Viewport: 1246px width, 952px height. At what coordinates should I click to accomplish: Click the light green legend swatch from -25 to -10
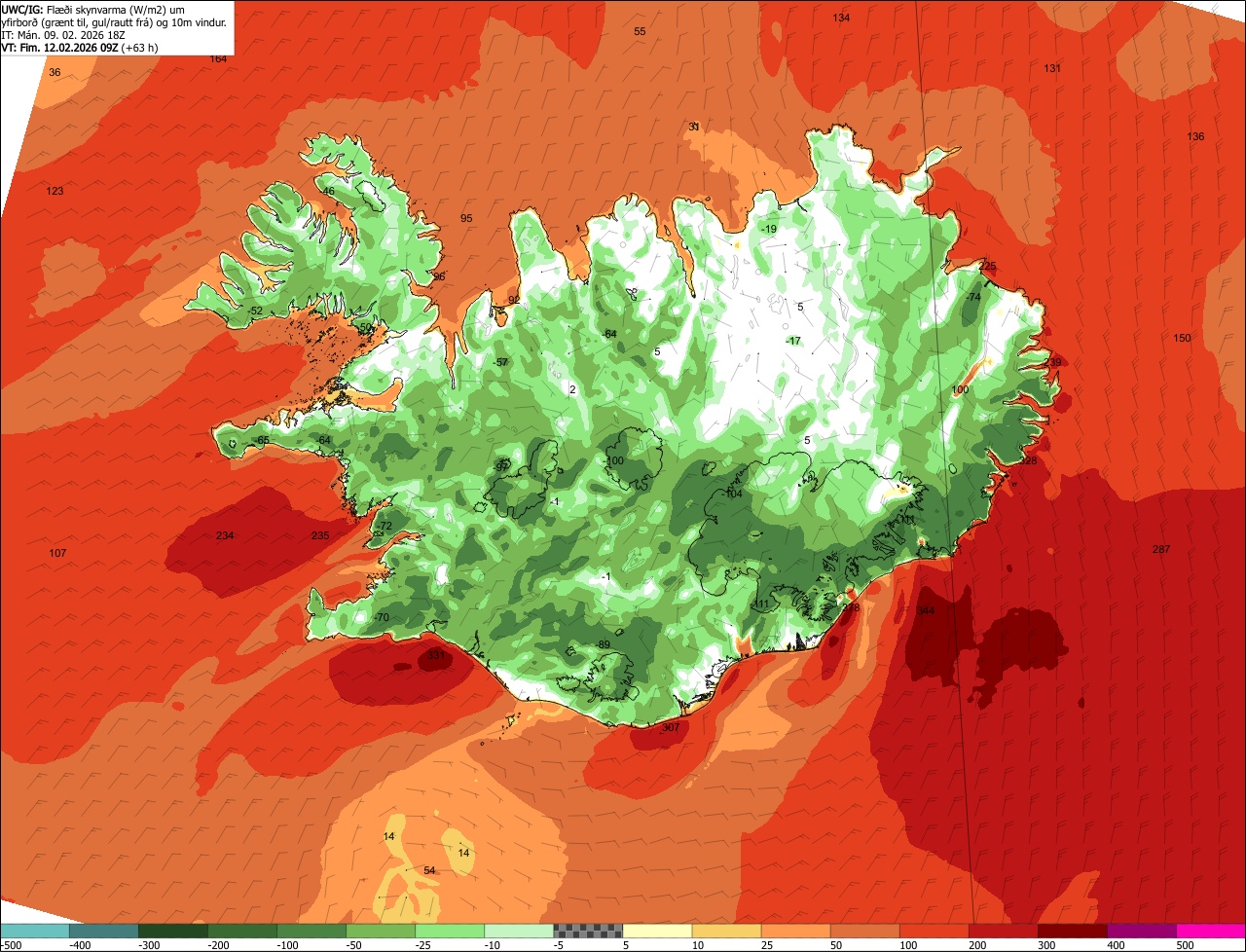point(450,931)
